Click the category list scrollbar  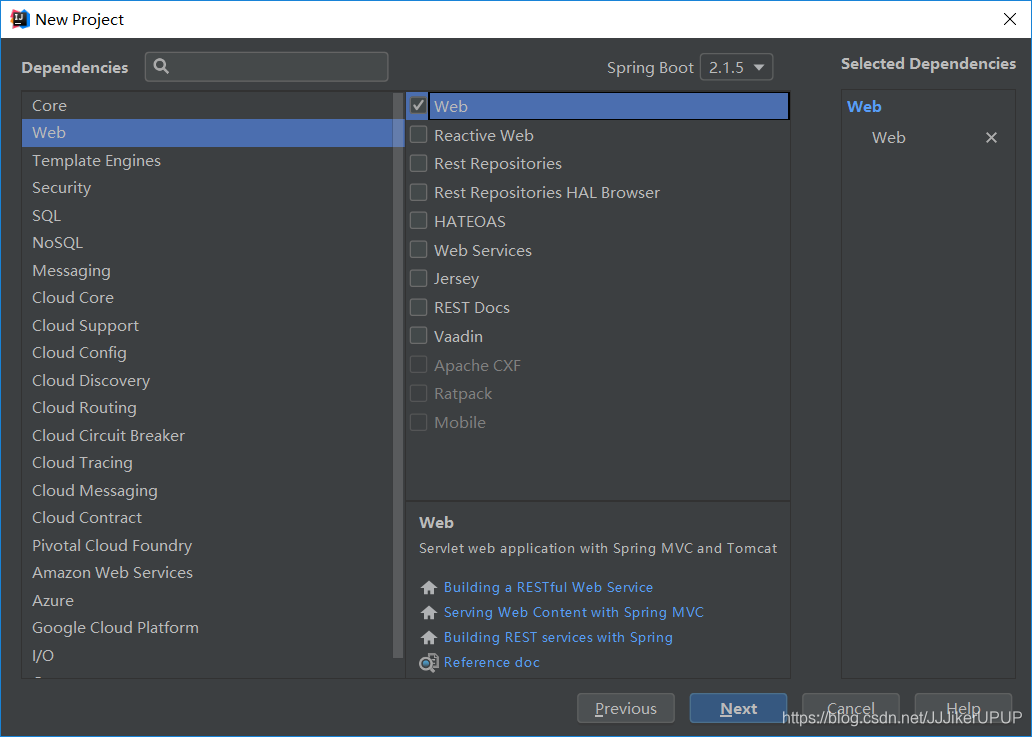(x=398, y=375)
